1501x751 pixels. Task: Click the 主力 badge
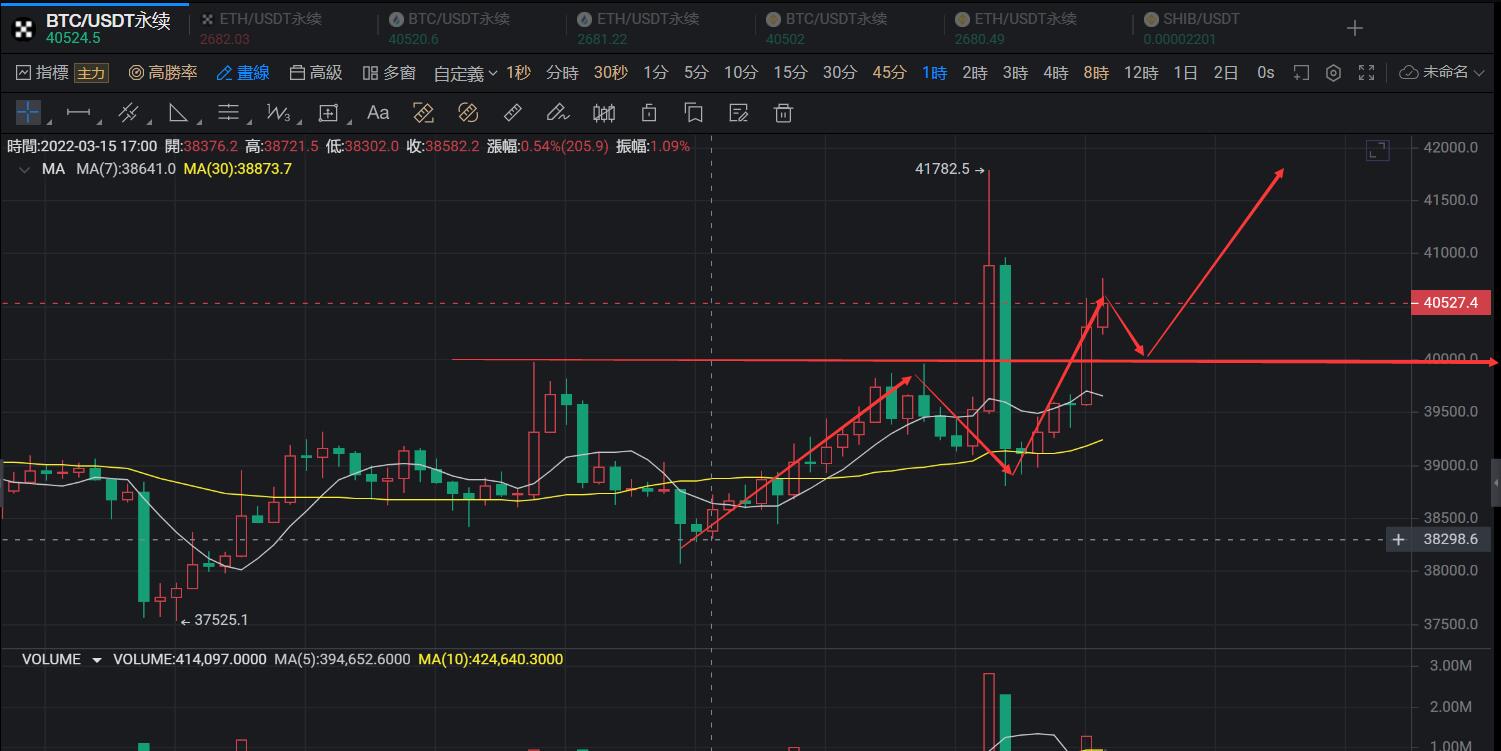tap(91, 73)
